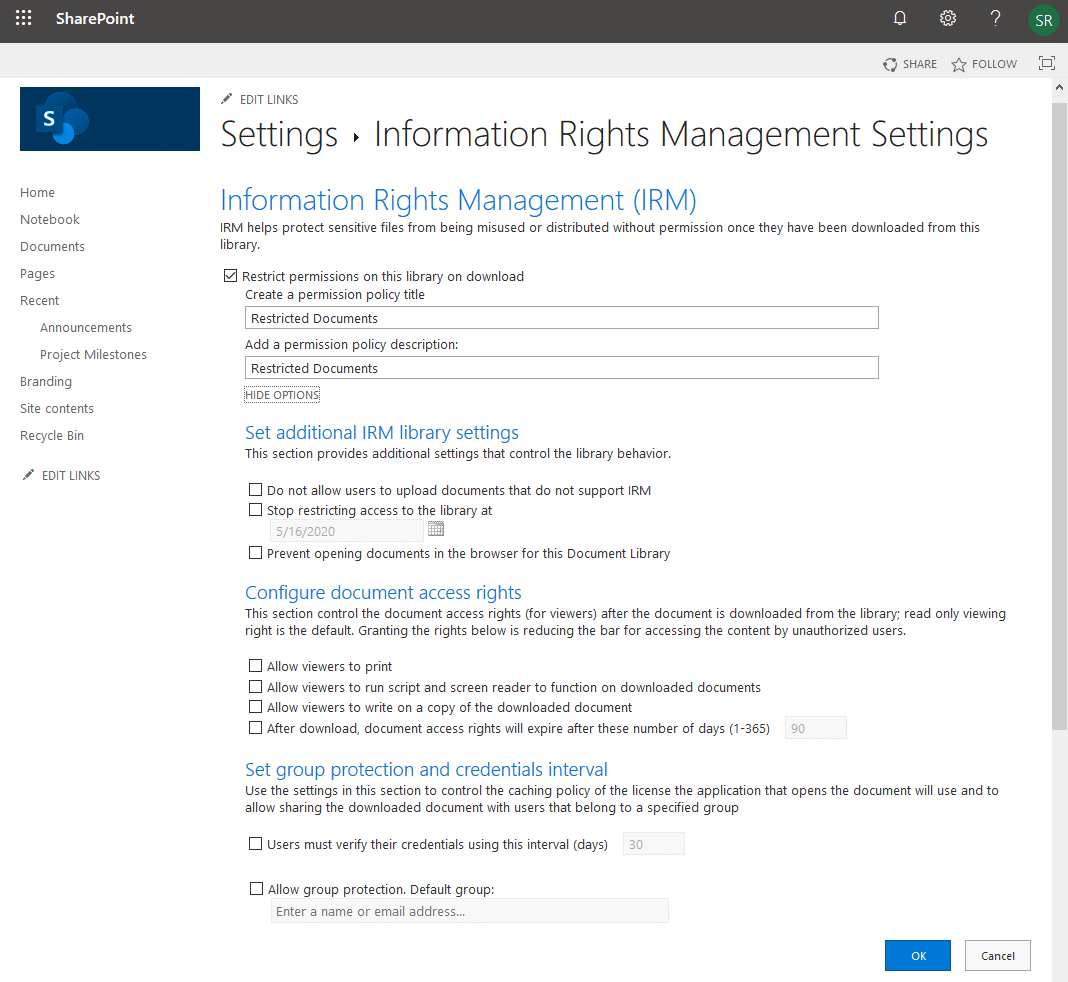Uncheck Restrict permissions on this library on download

[x=230, y=275]
